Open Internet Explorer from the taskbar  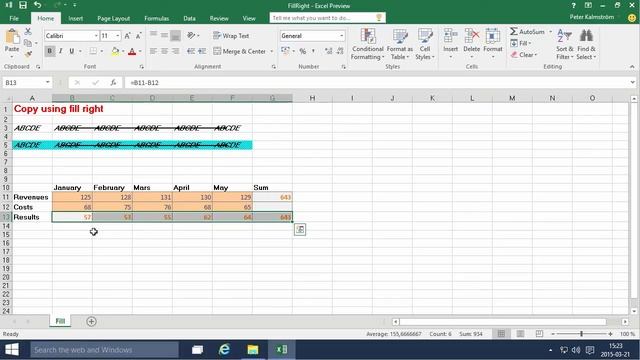[224, 350]
